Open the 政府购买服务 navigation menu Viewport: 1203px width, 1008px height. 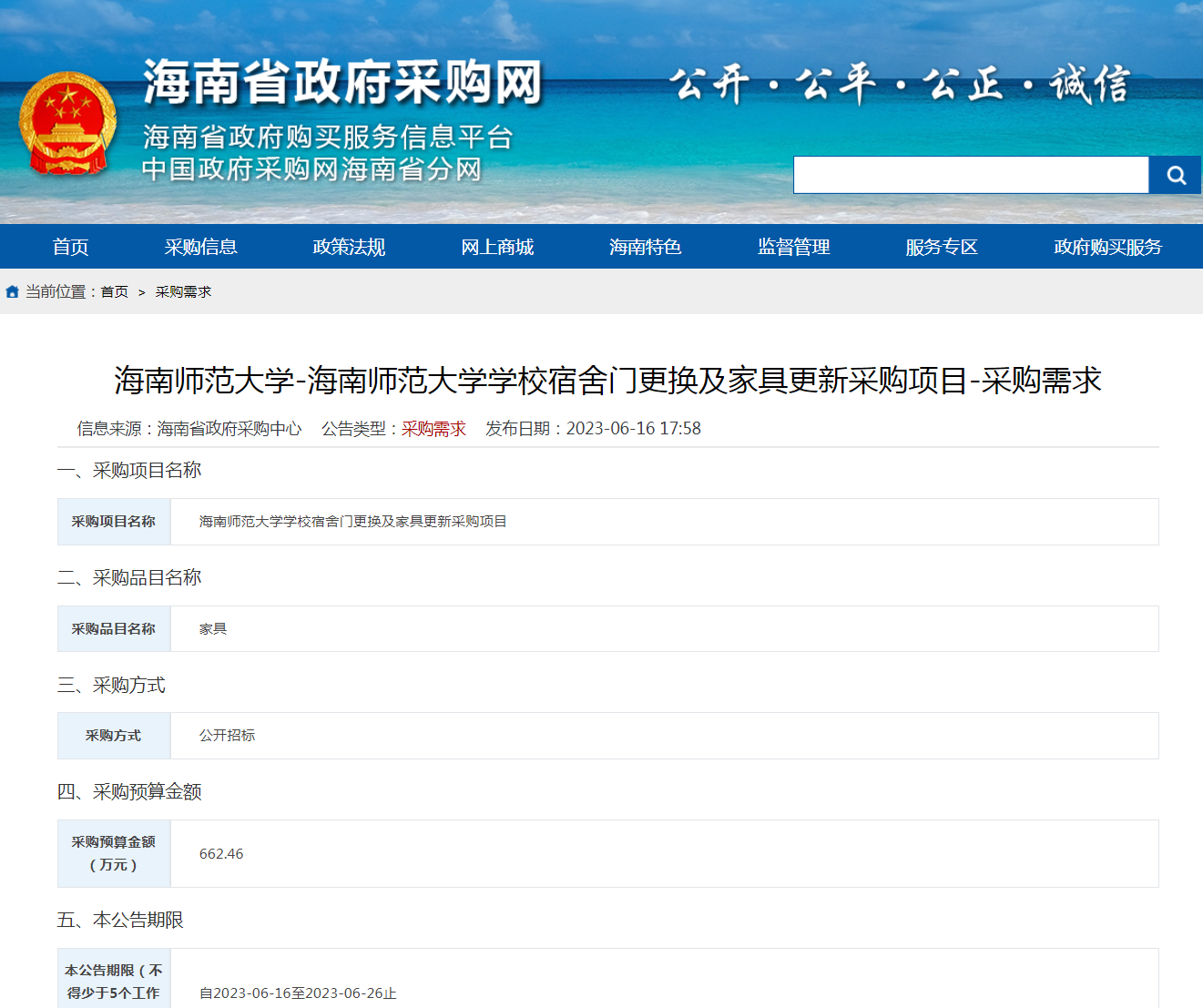tap(1108, 247)
